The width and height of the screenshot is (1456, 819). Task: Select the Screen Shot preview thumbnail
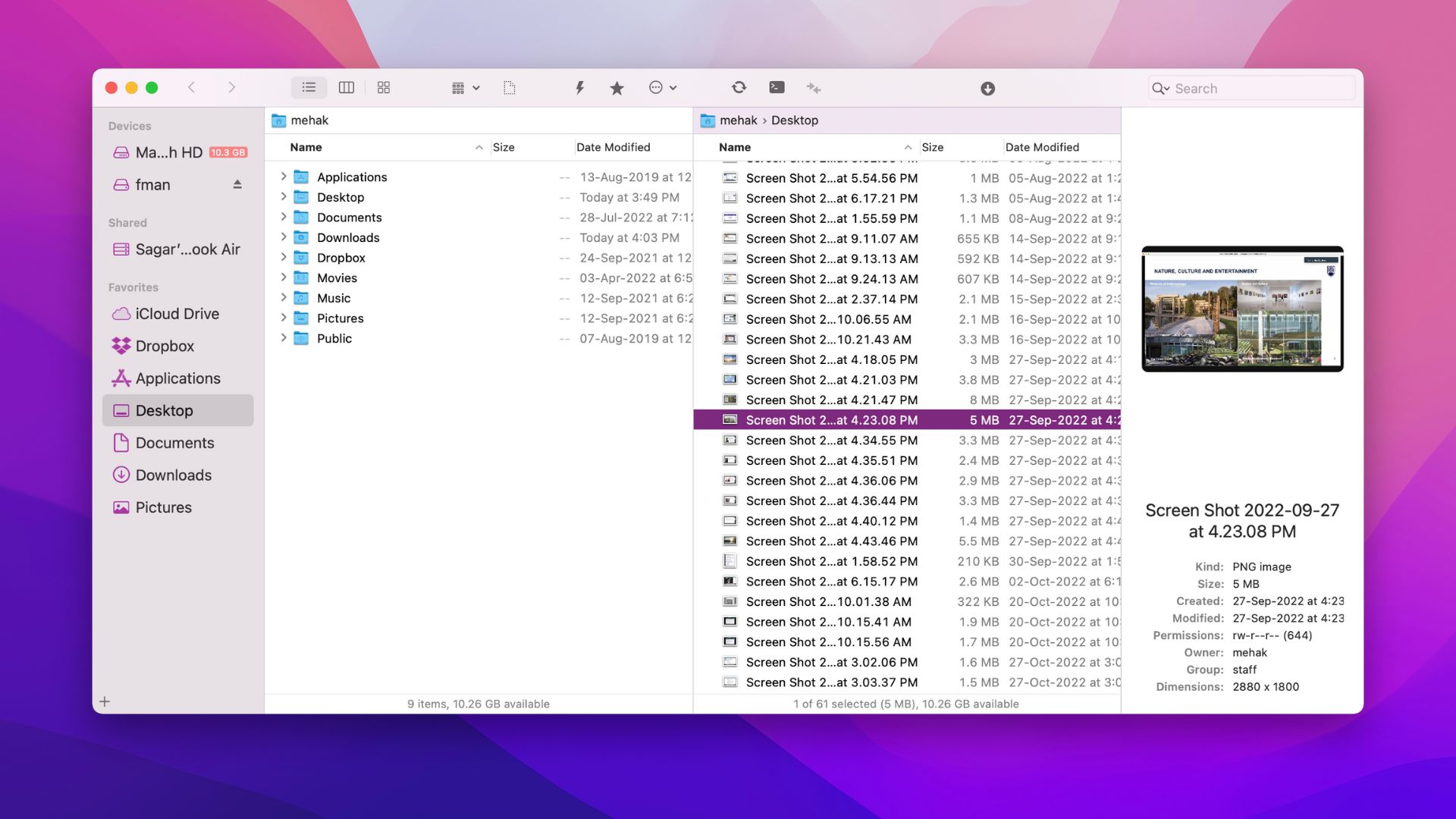point(1243,309)
